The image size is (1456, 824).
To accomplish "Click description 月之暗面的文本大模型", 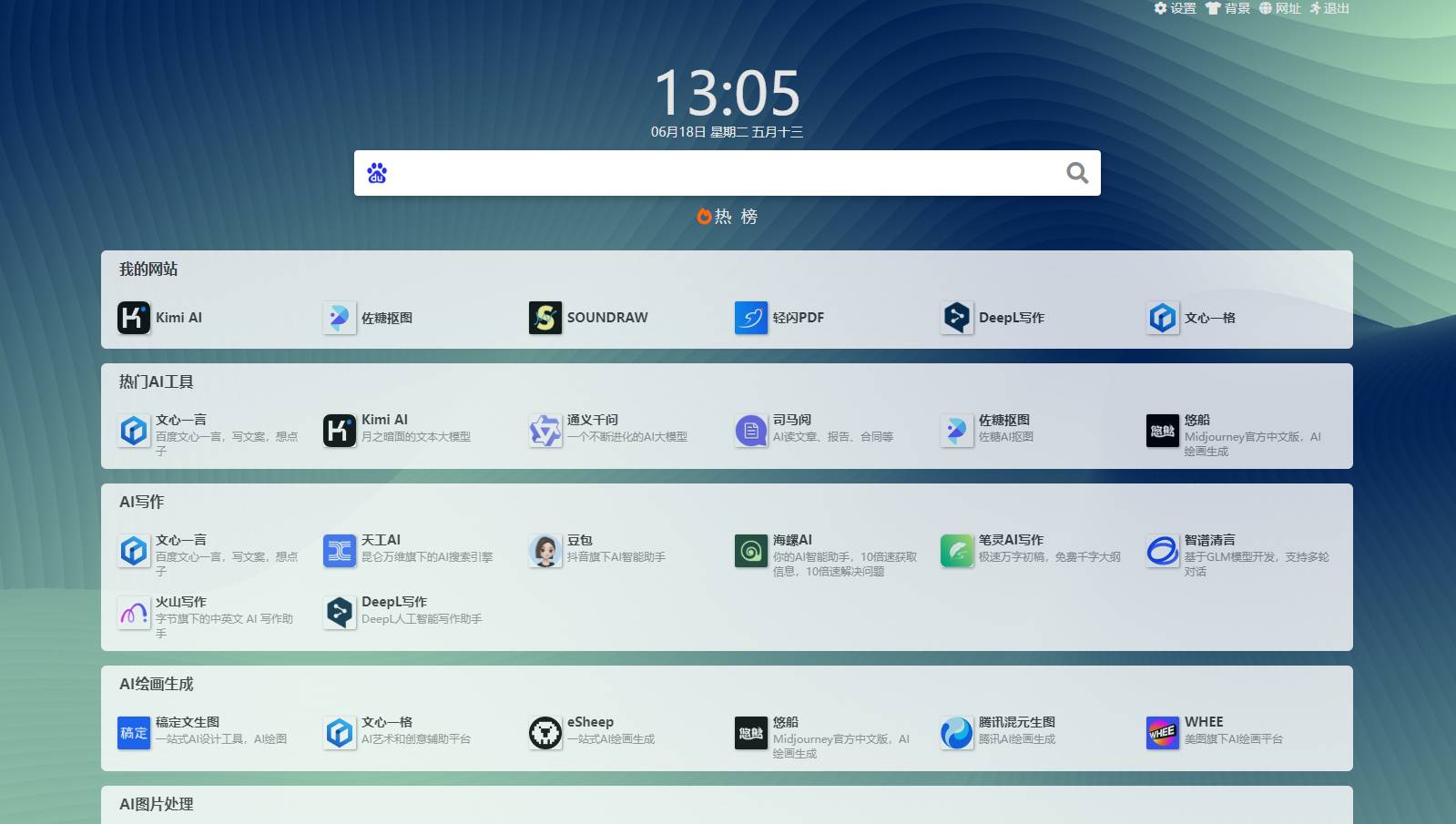I will (x=416, y=437).
